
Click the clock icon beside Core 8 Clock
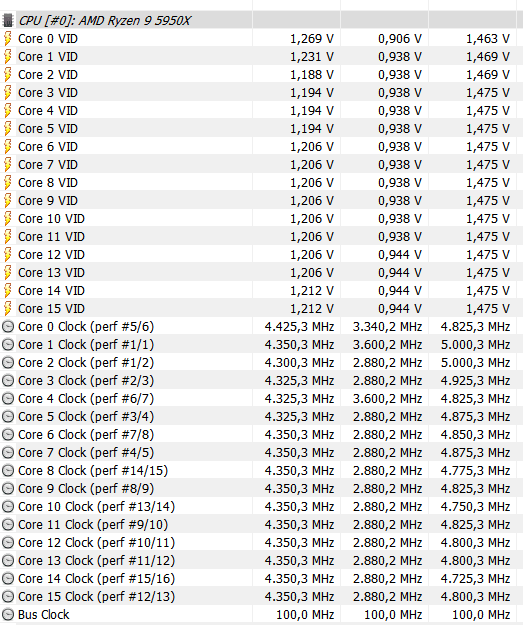[8, 471]
